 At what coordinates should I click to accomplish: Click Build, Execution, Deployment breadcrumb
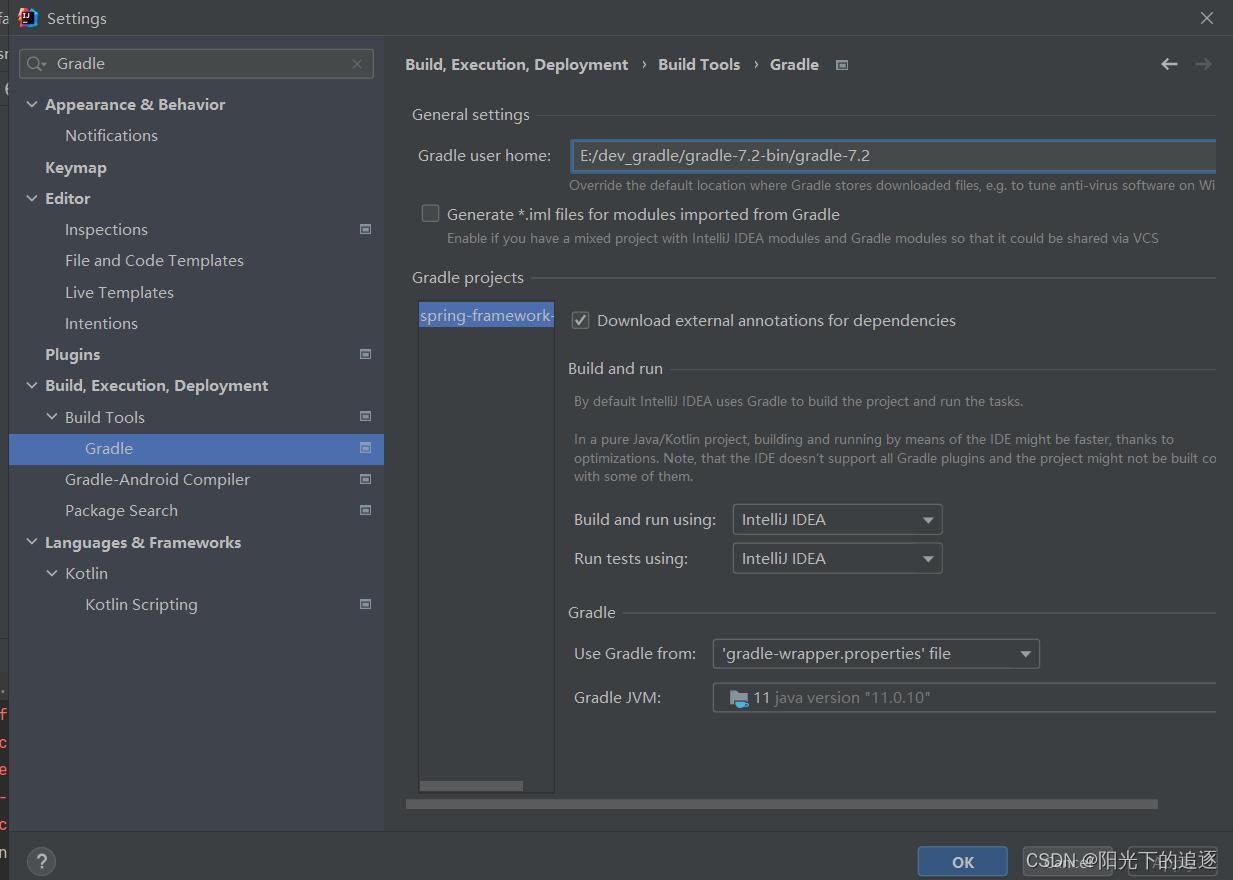[x=516, y=64]
